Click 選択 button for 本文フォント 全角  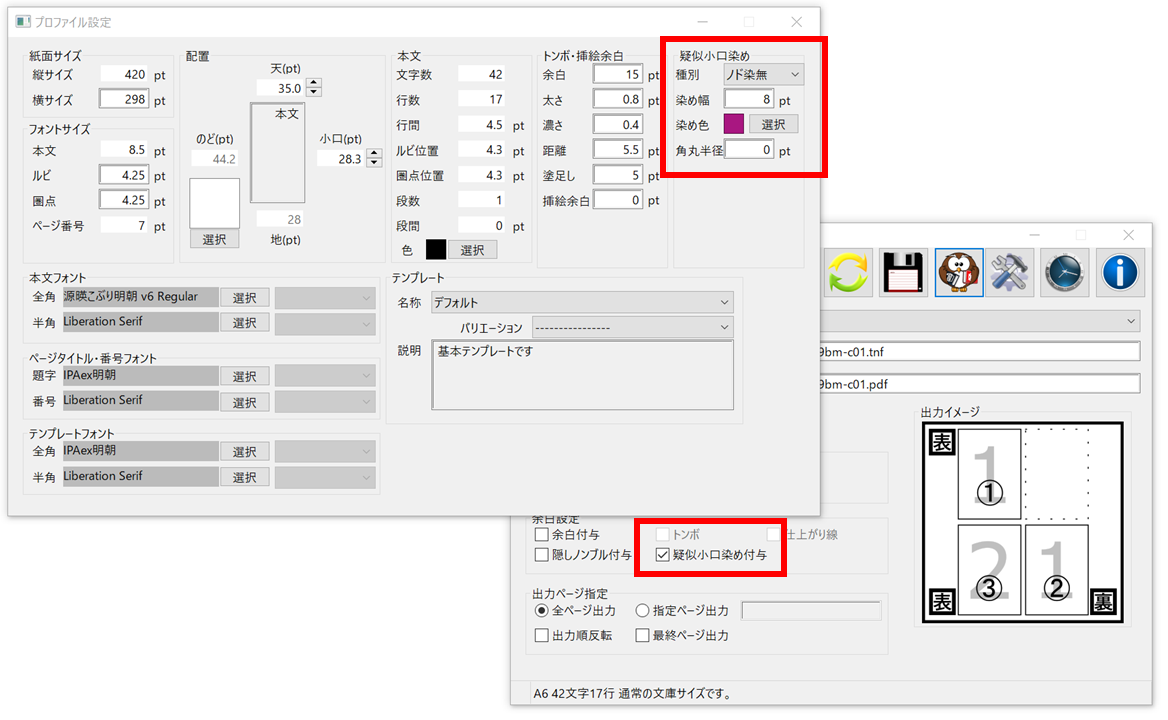[245, 298]
